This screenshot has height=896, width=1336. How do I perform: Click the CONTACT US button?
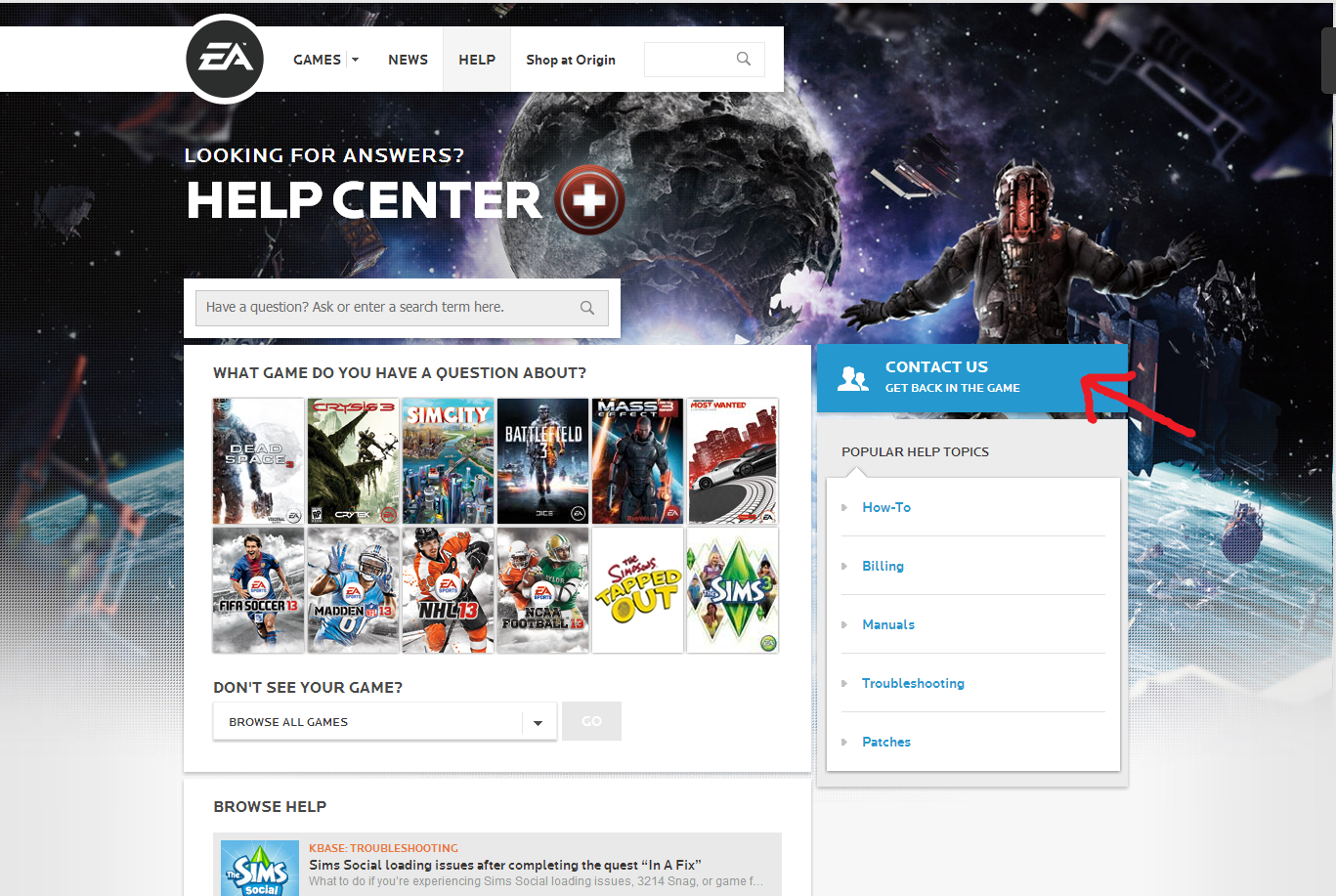click(971, 377)
